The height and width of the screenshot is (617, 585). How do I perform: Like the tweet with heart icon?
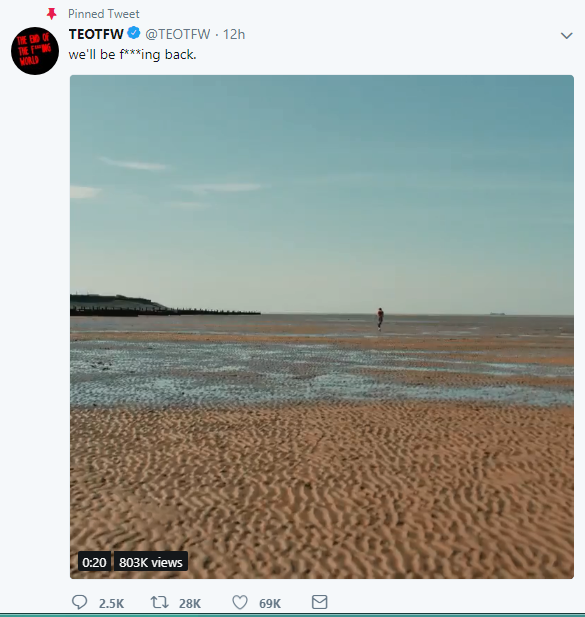point(240,602)
